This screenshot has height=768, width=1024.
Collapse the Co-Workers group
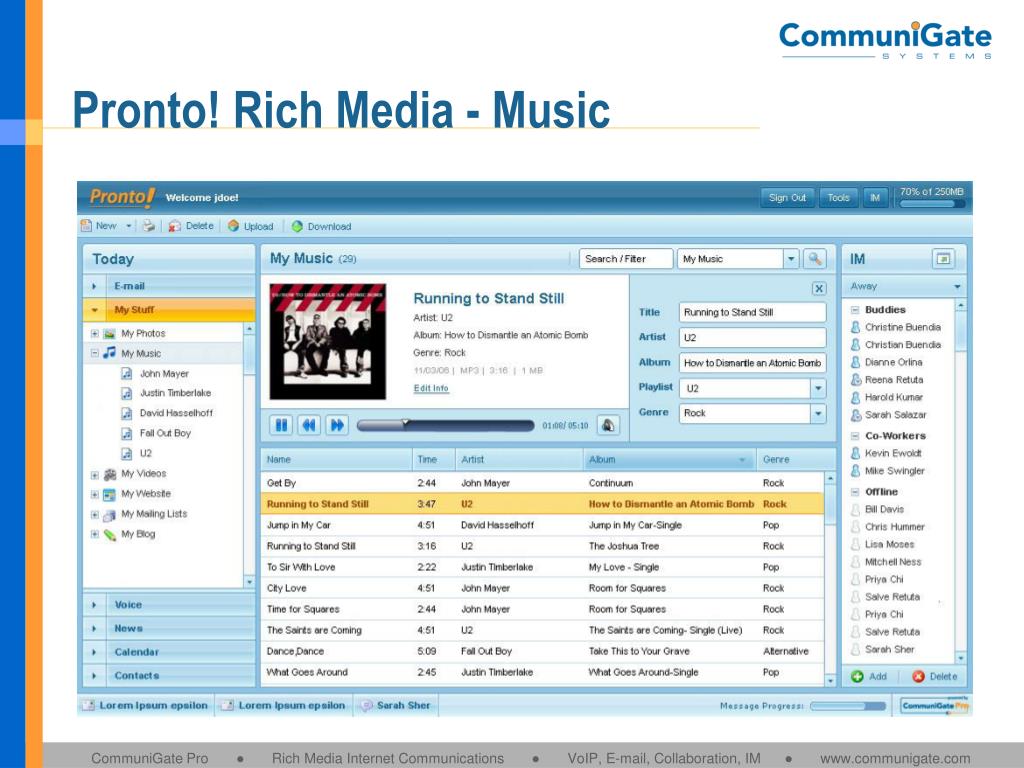pos(855,436)
